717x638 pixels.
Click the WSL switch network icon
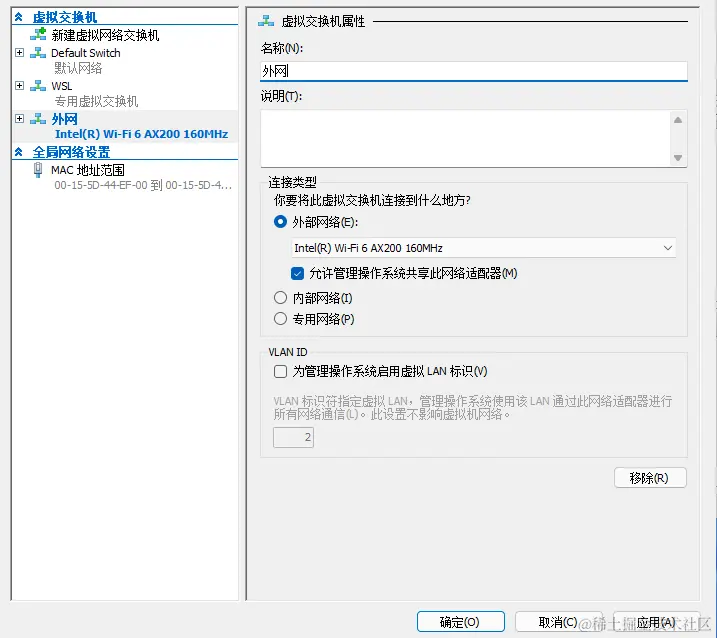(38, 86)
